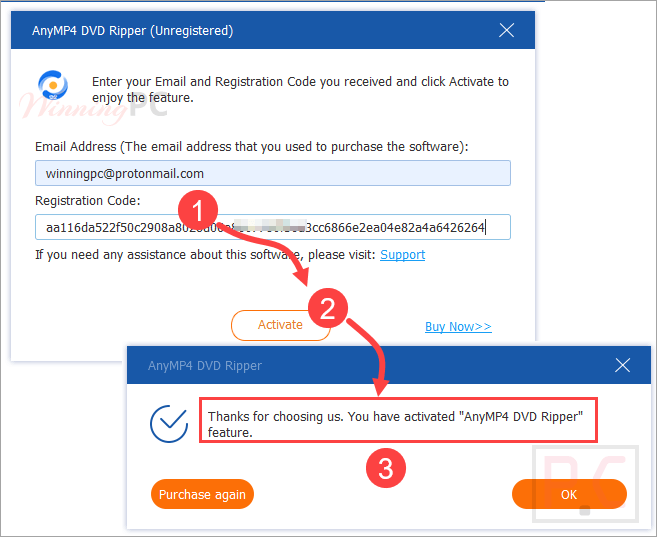657x537 pixels.
Task: Click the 'Email Address' label text
Action: pos(251,147)
